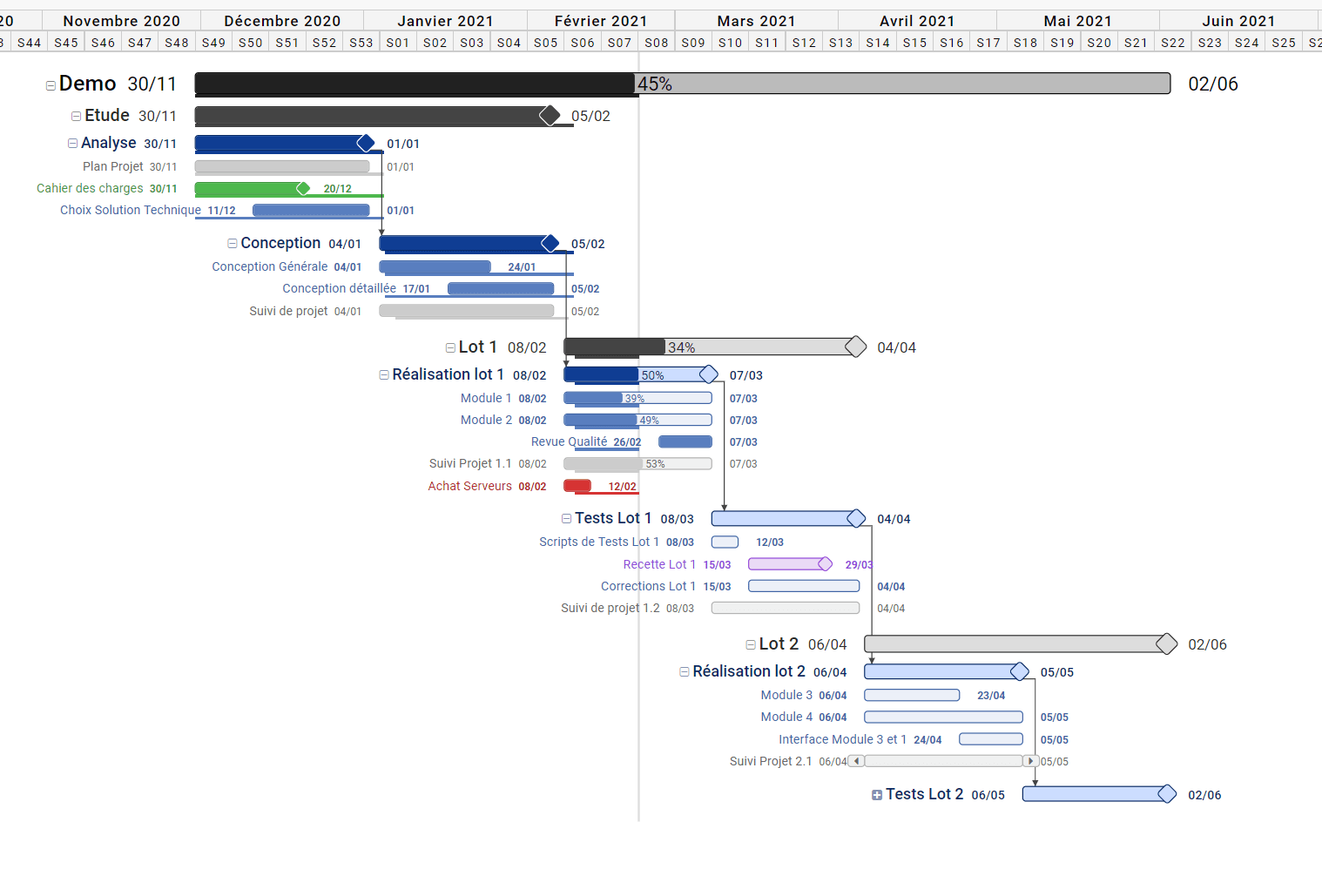Image resolution: width=1322 pixels, height=896 pixels.
Task: Click the diamond milestone ending the Etude bar
Action: pos(550,116)
